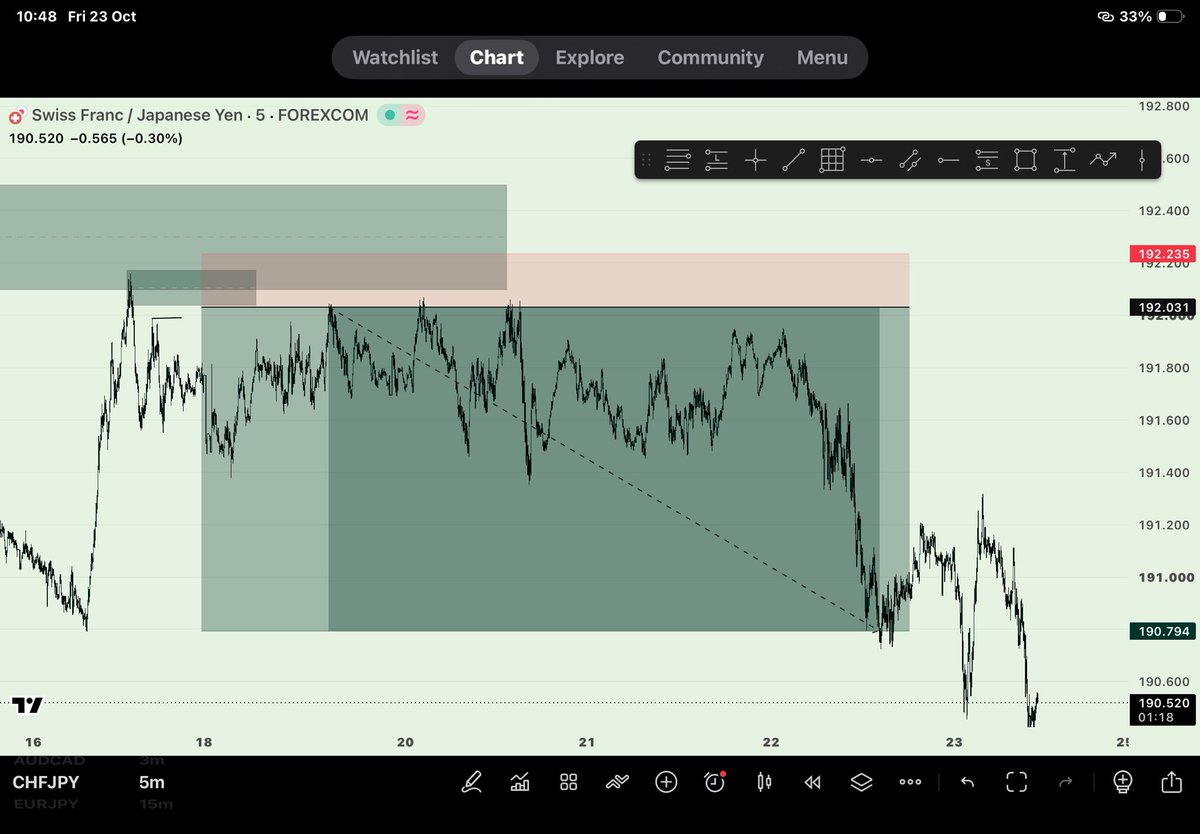Select the Cross line tool
Image resolution: width=1200 pixels, height=834 pixels.
tap(755, 160)
